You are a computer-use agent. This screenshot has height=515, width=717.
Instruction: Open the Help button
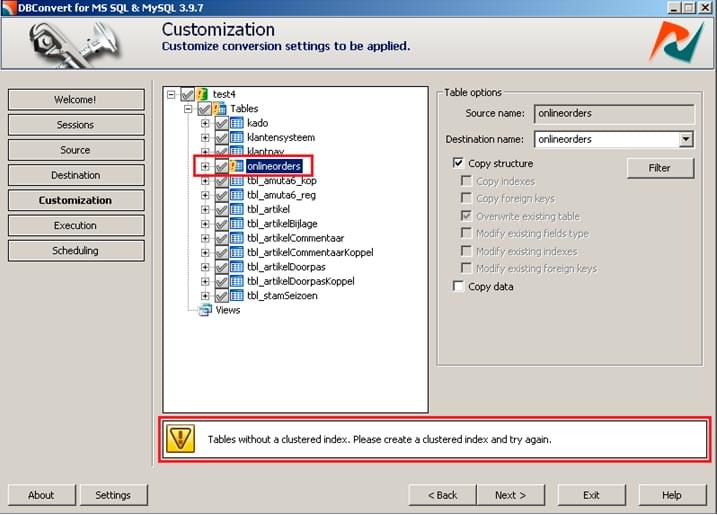point(672,495)
